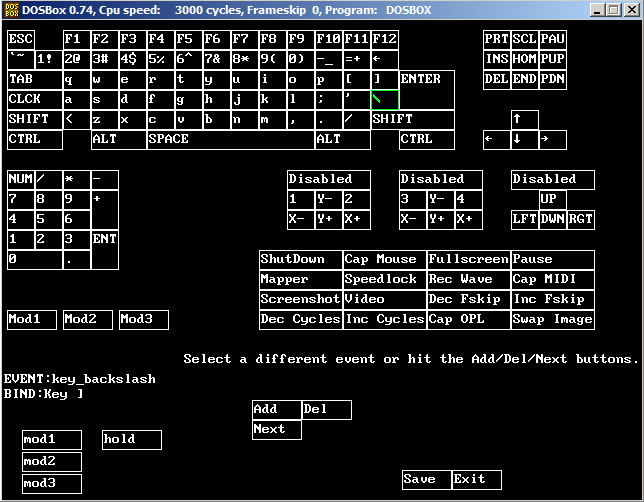Select the Mapper handler
The width and height of the screenshot is (644, 502).
click(x=301, y=280)
